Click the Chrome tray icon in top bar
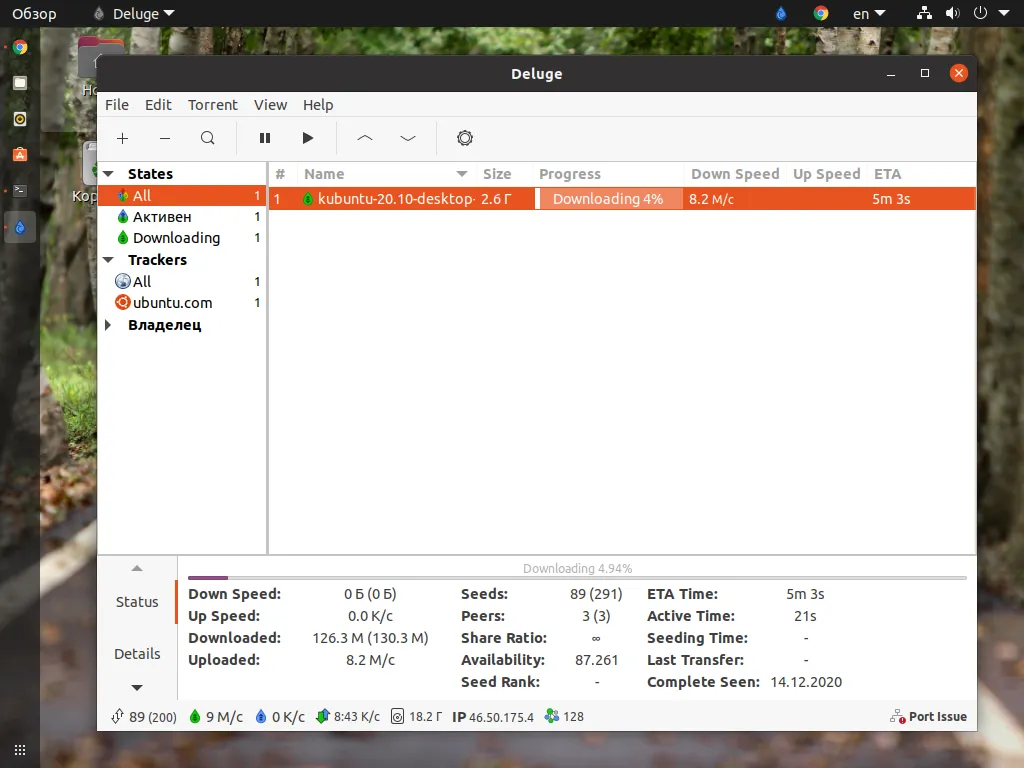1024x768 pixels. click(x=821, y=13)
